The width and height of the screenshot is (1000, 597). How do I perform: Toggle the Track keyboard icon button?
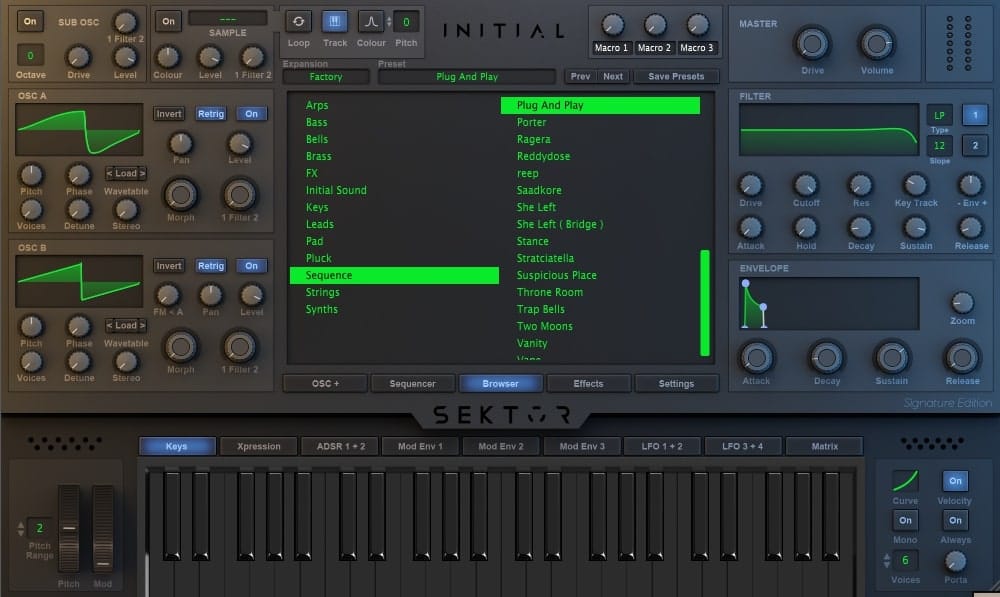pyautogui.click(x=335, y=22)
